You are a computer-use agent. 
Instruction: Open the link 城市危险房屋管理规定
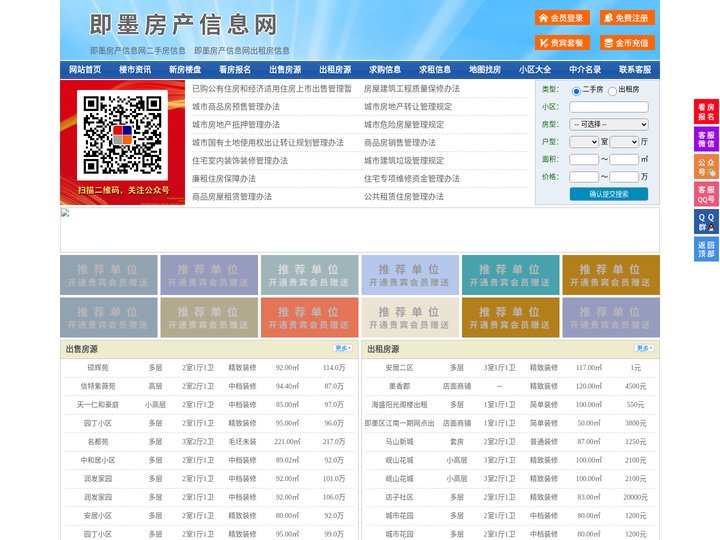pos(404,124)
